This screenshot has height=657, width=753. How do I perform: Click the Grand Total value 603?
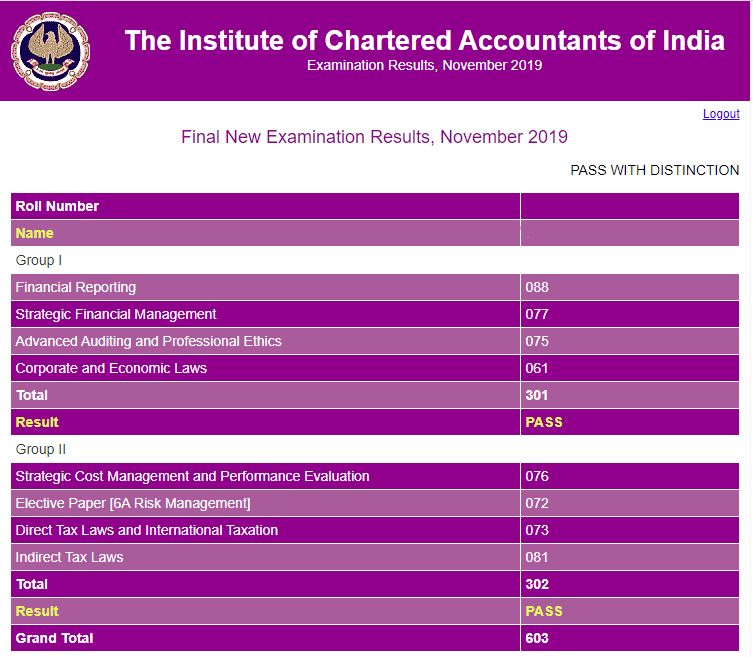[537, 638]
